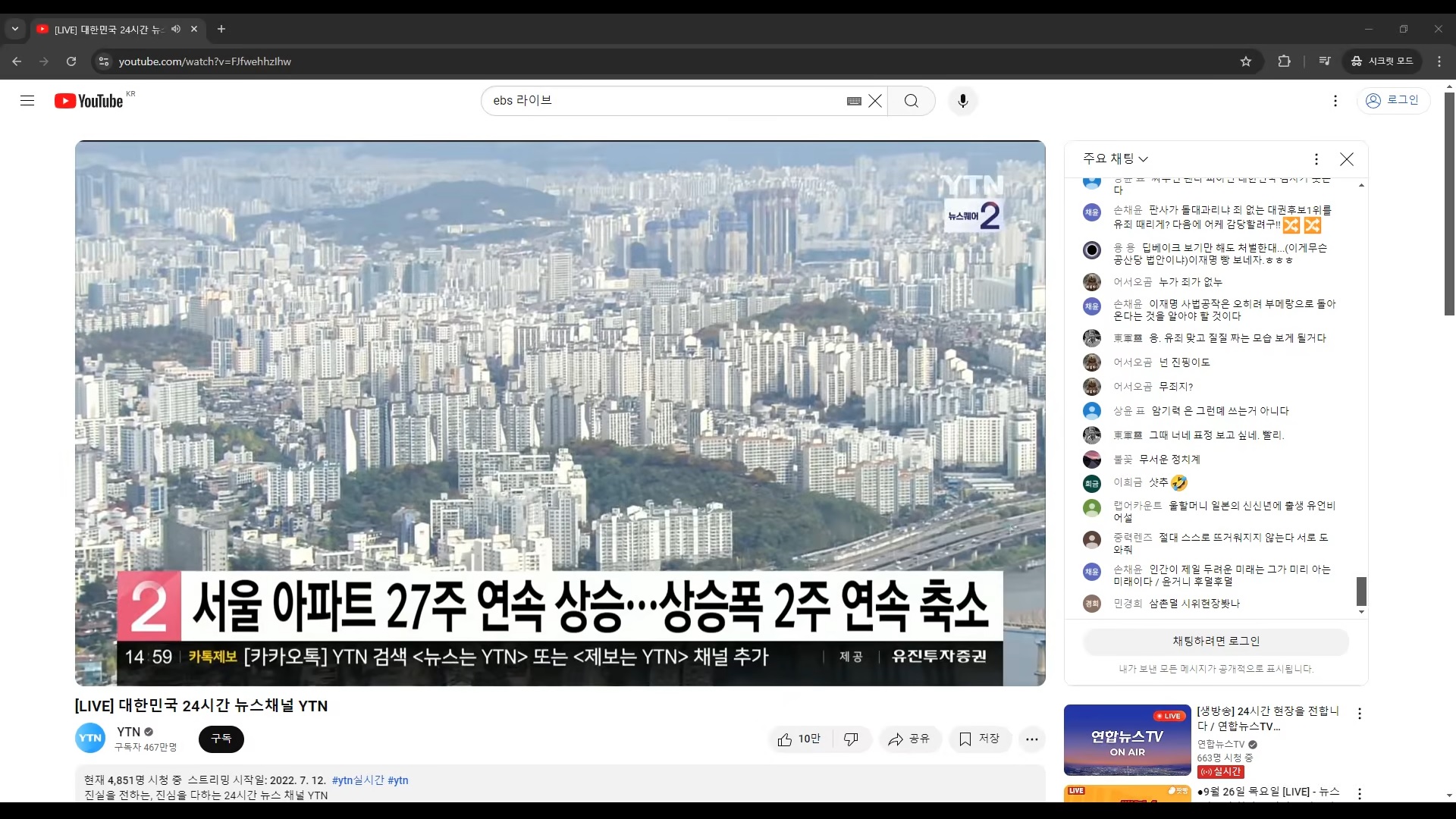Close the YTN live browser tab
1456x819 pixels.
(x=194, y=29)
